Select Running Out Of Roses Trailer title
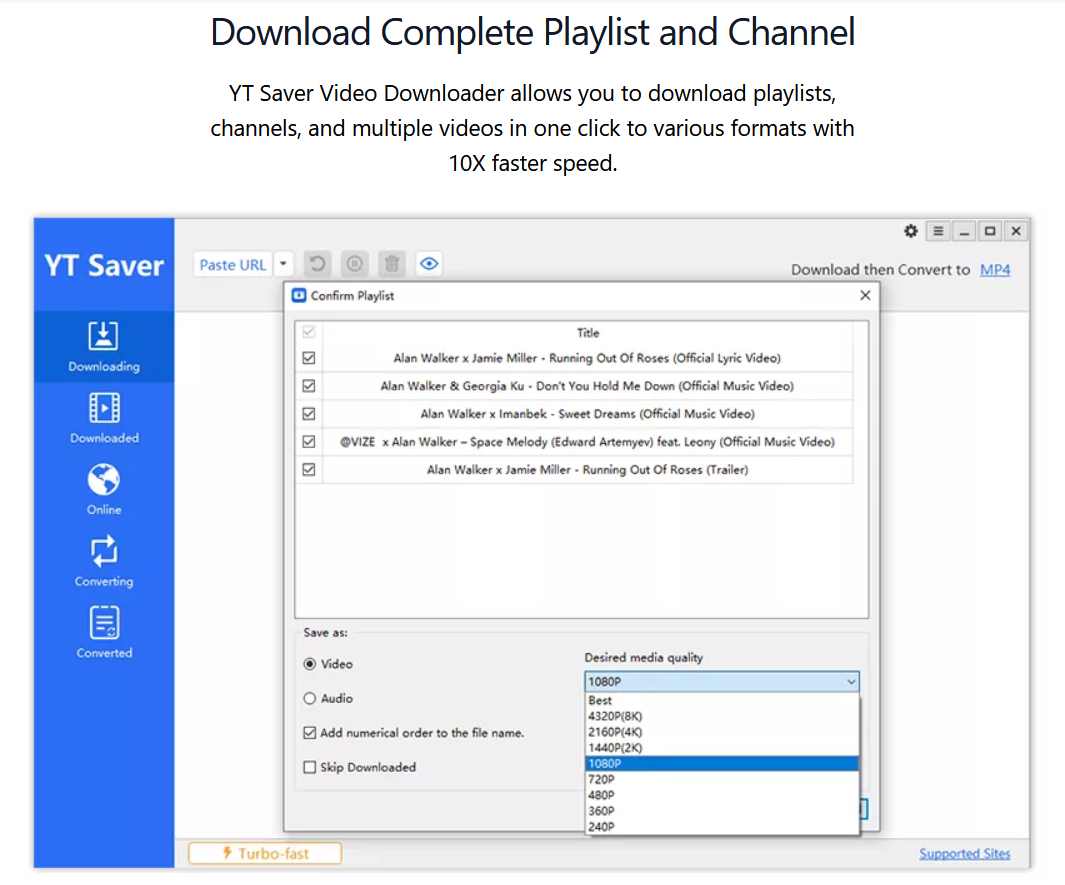 click(588, 469)
